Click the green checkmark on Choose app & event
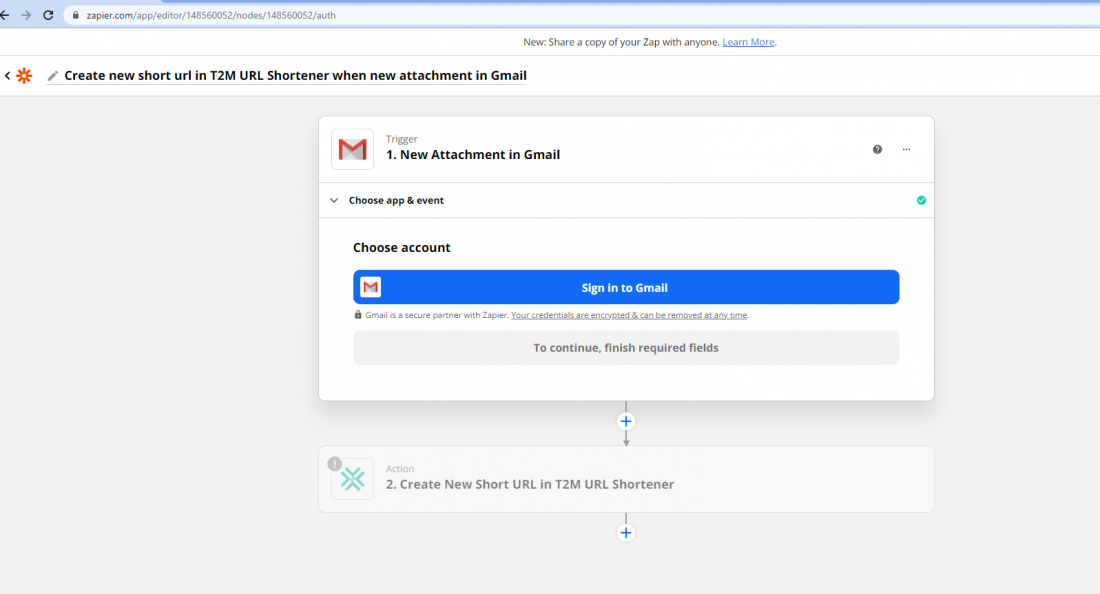The image size is (1100, 594). (x=921, y=200)
